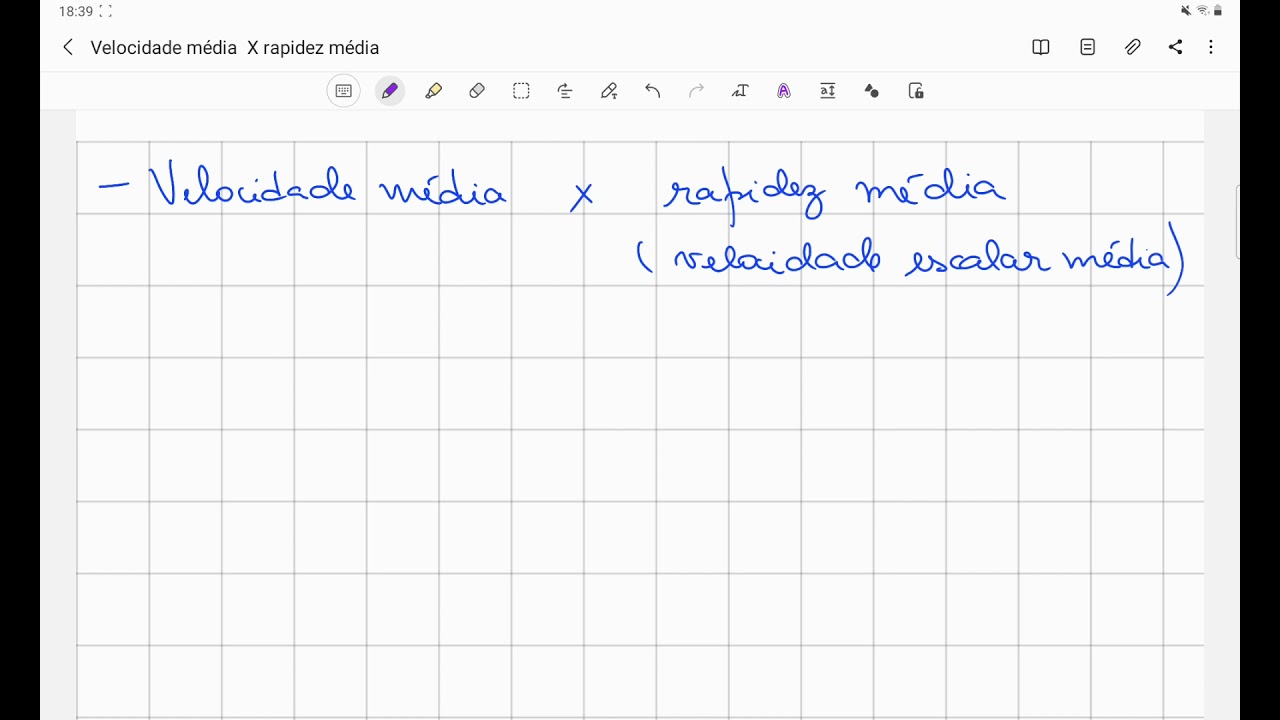Select the Highlighter tool
The width and height of the screenshot is (1280, 720).
pos(433,91)
